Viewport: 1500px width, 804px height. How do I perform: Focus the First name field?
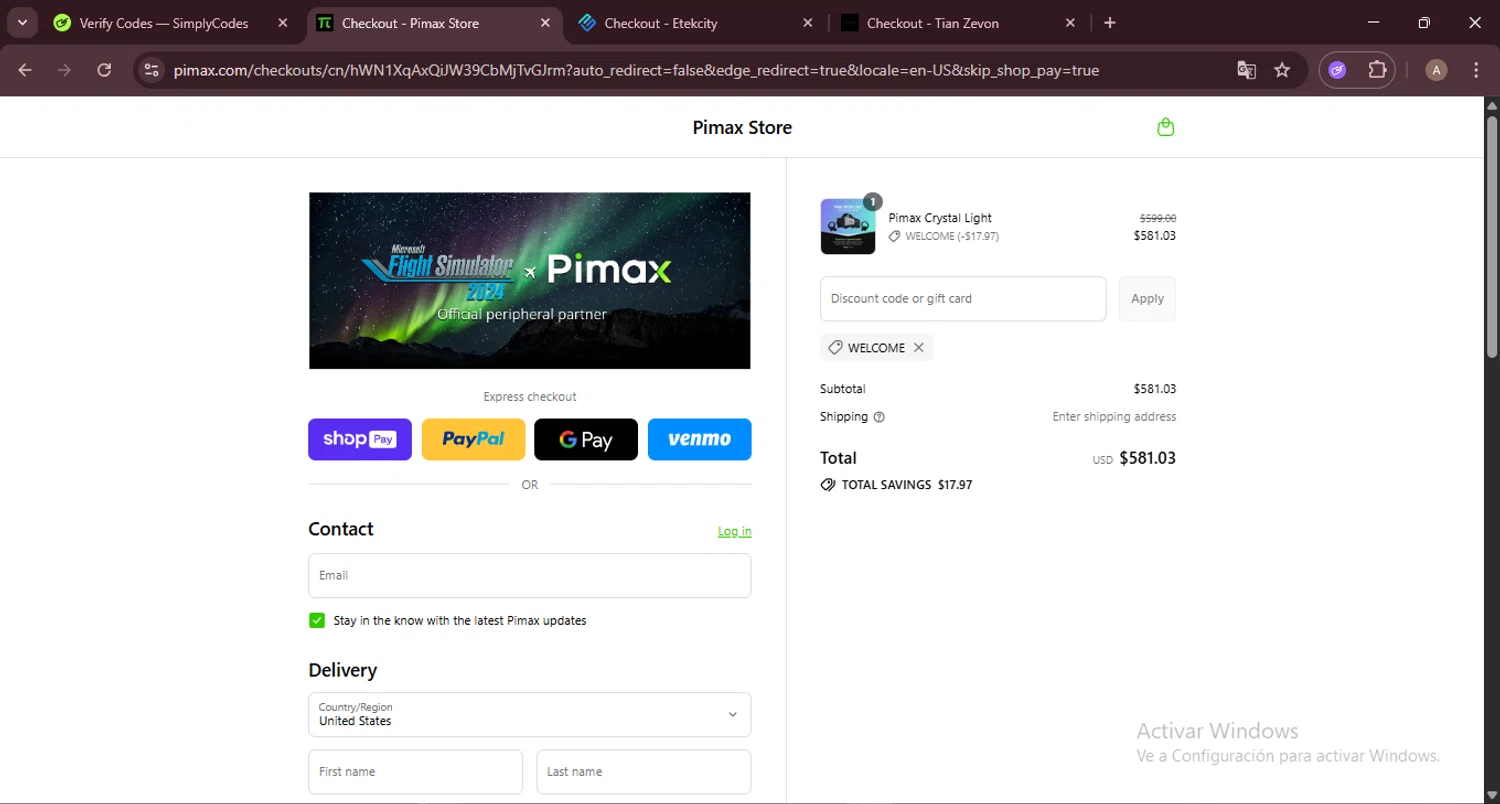[415, 772]
